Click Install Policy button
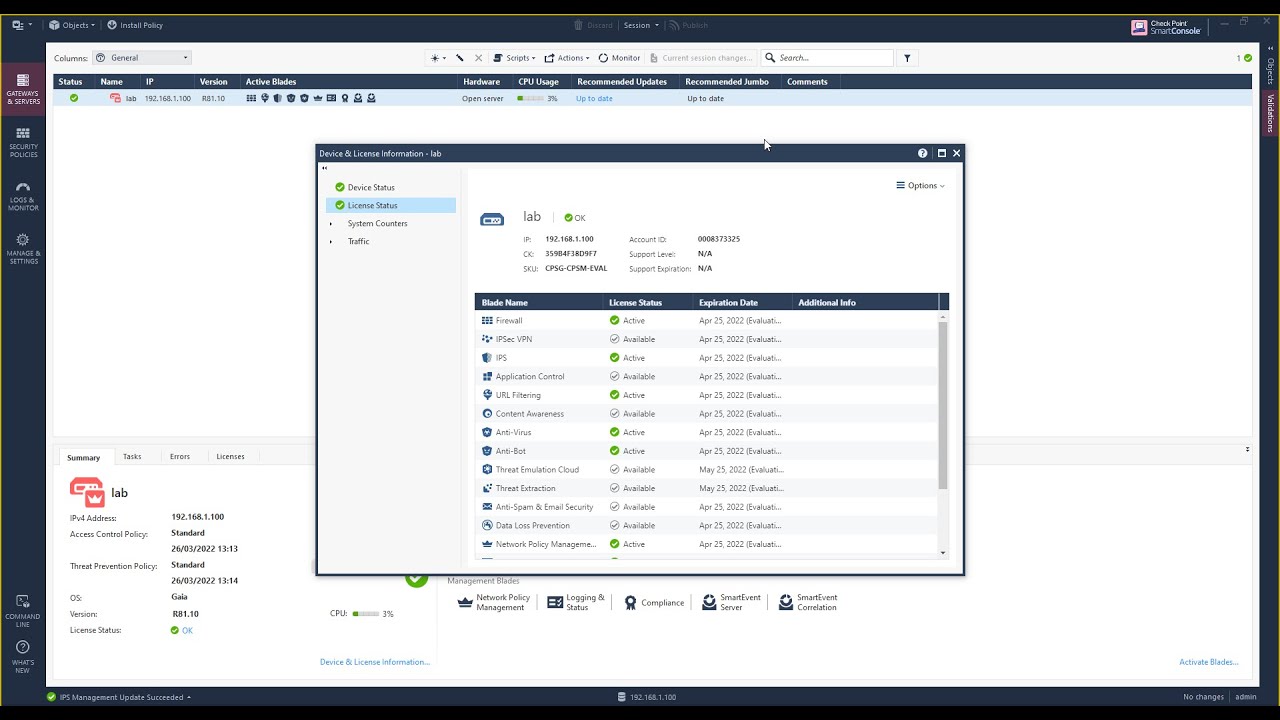This screenshot has width=1280, height=720. (134, 25)
